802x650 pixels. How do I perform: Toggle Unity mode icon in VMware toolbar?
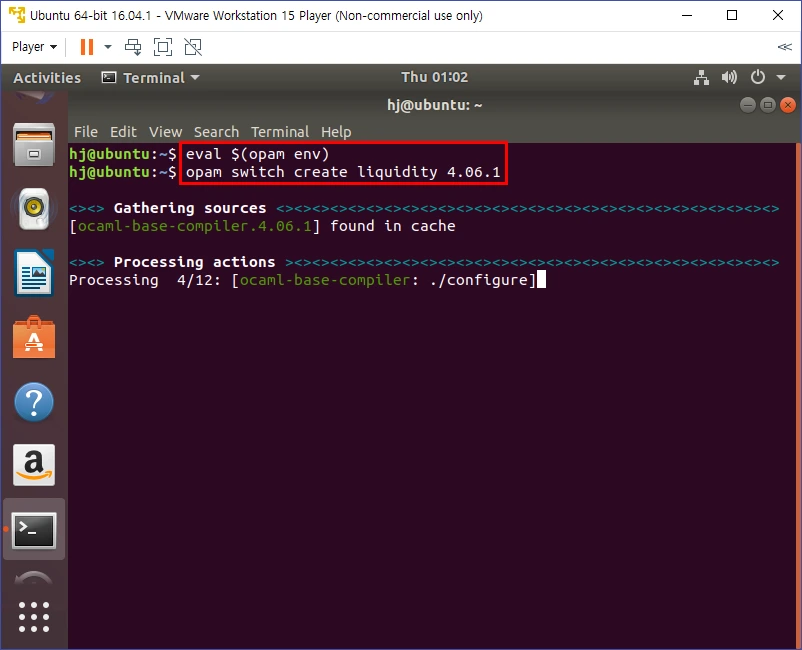(193, 47)
